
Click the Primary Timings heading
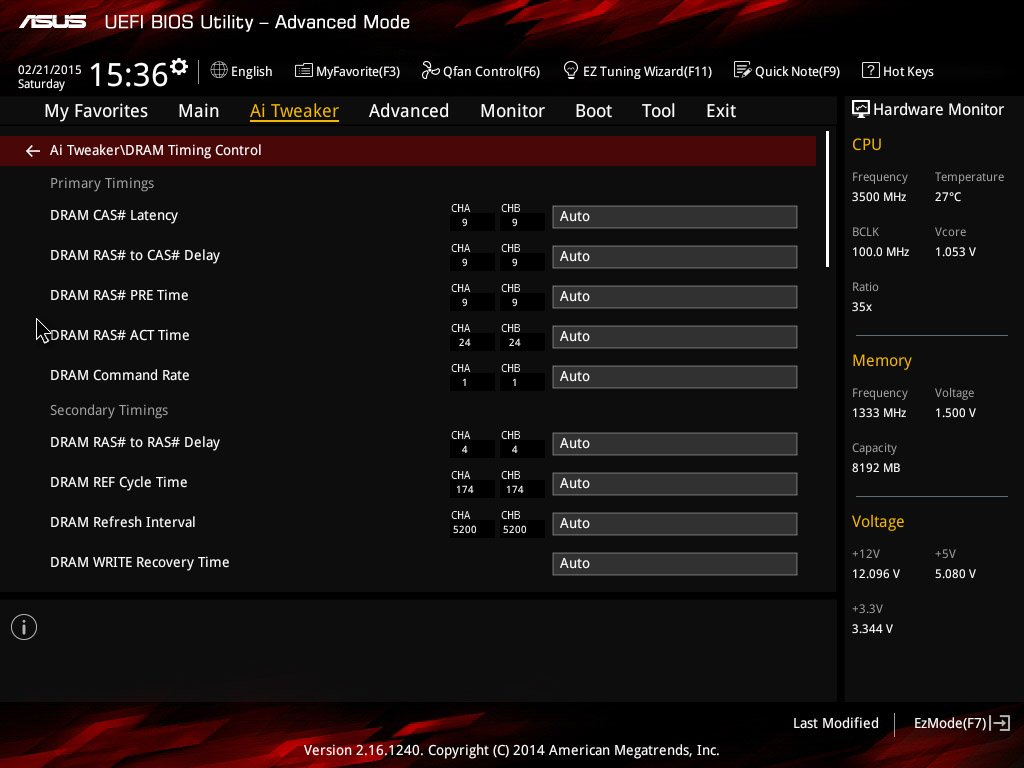(102, 184)
